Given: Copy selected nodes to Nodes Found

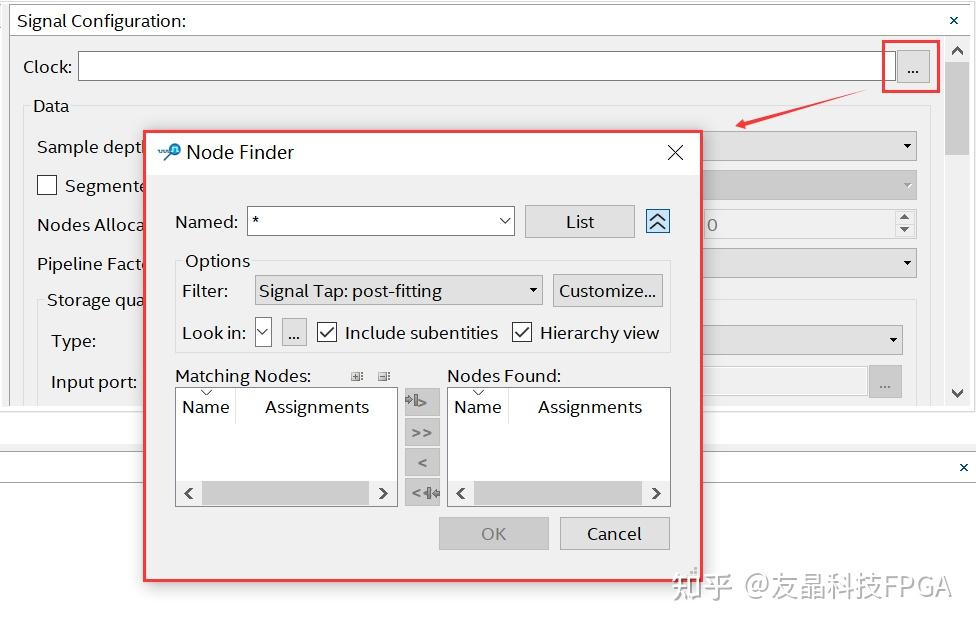Looking at the screenshot, I should coord(422,402).
